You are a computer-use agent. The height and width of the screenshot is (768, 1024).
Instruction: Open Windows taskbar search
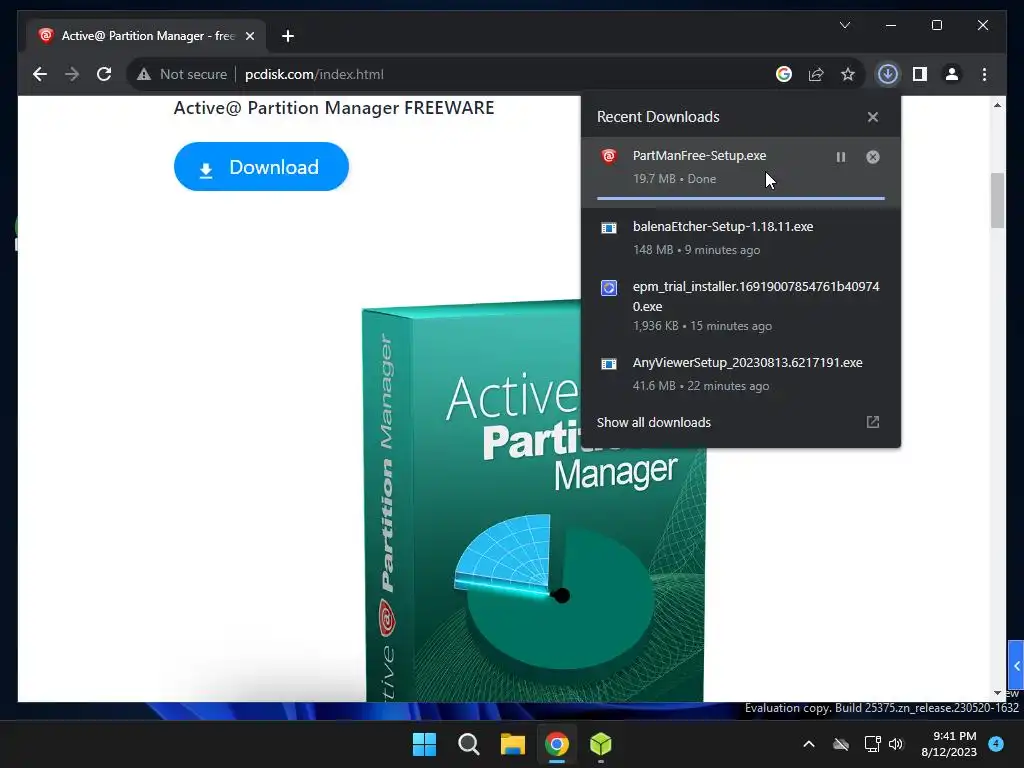(468, 744)
